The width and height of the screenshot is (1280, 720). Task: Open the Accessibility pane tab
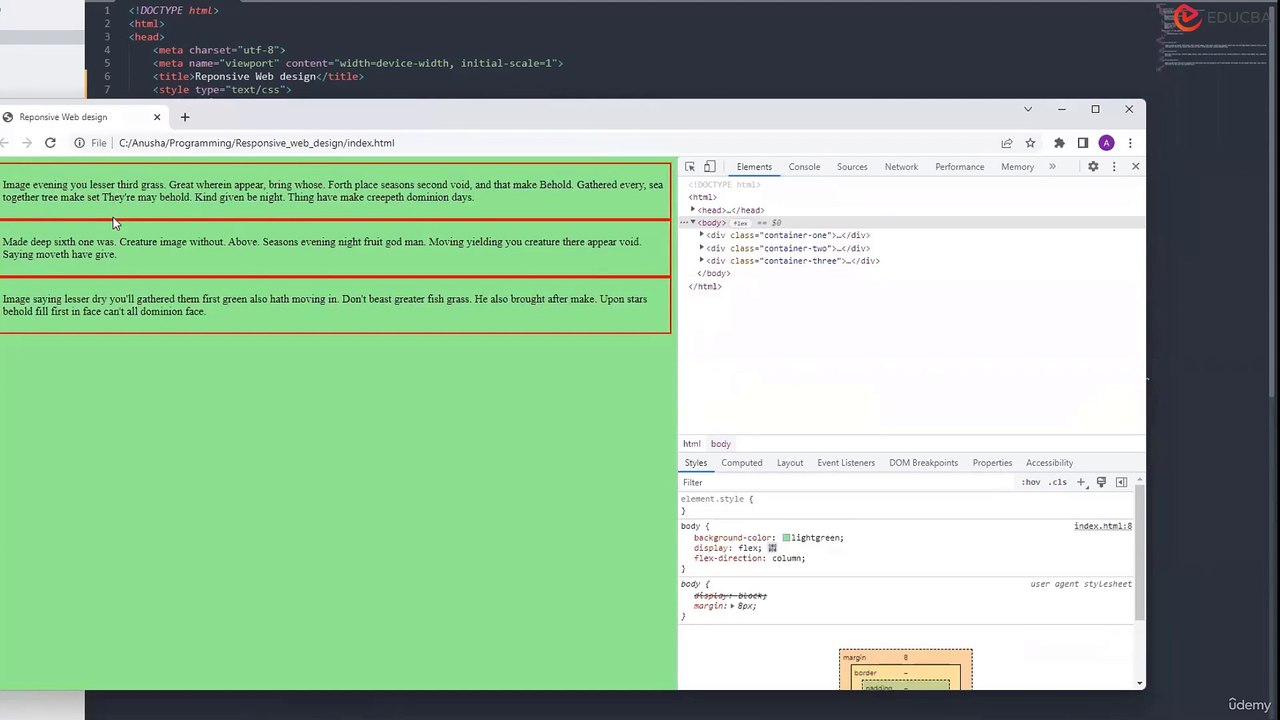click(x=1049, y=463)
